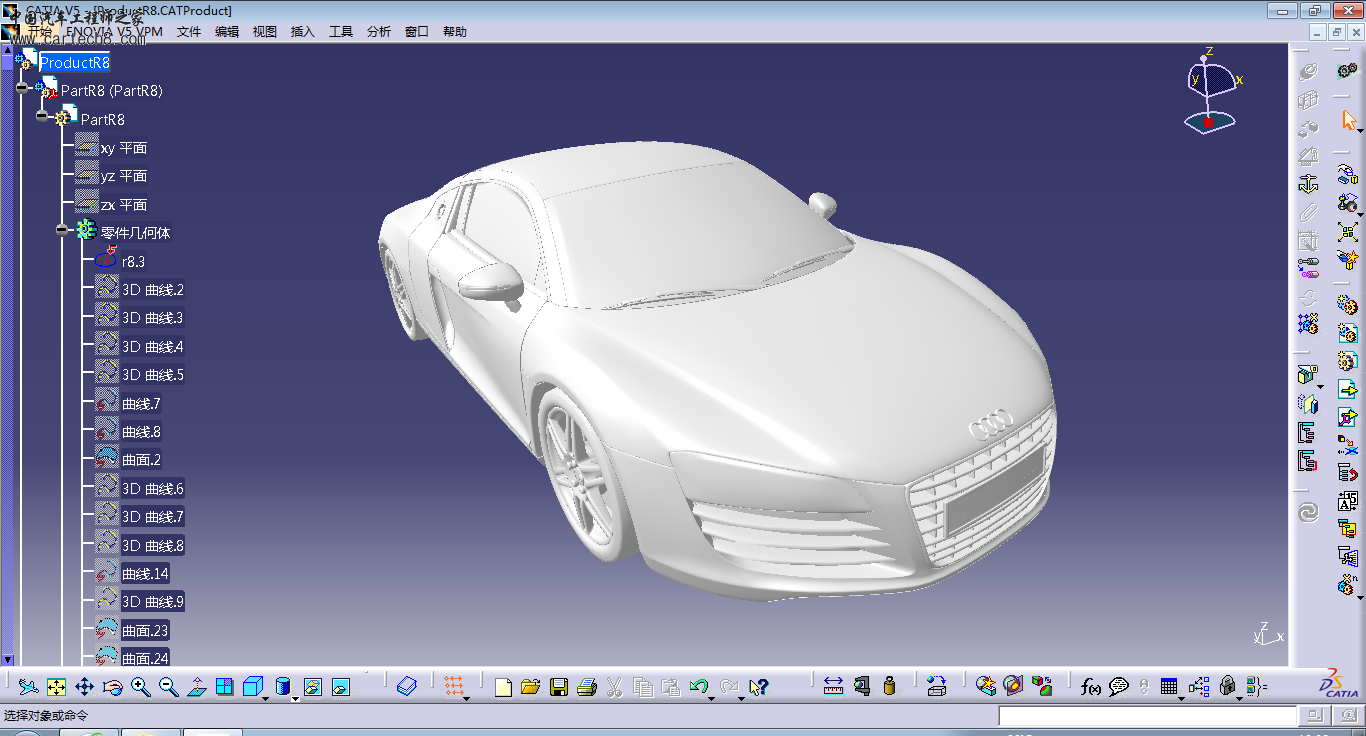Select the xy 平面 tree item

click(124, 148)
